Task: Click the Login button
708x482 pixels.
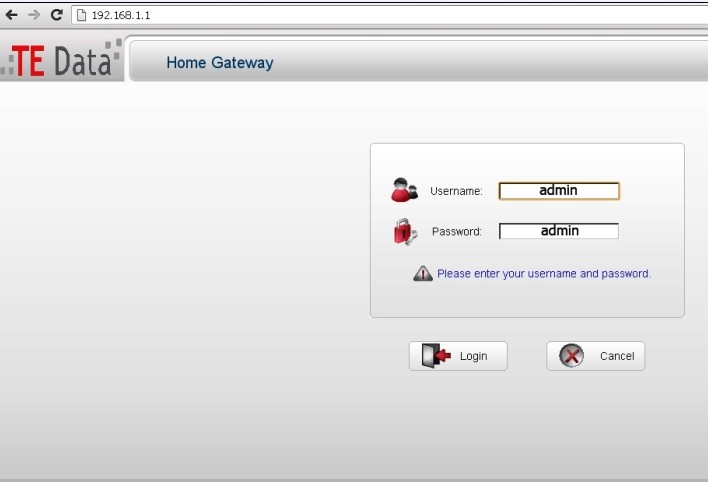Action: pyautogui.click(x=458, y=356)
